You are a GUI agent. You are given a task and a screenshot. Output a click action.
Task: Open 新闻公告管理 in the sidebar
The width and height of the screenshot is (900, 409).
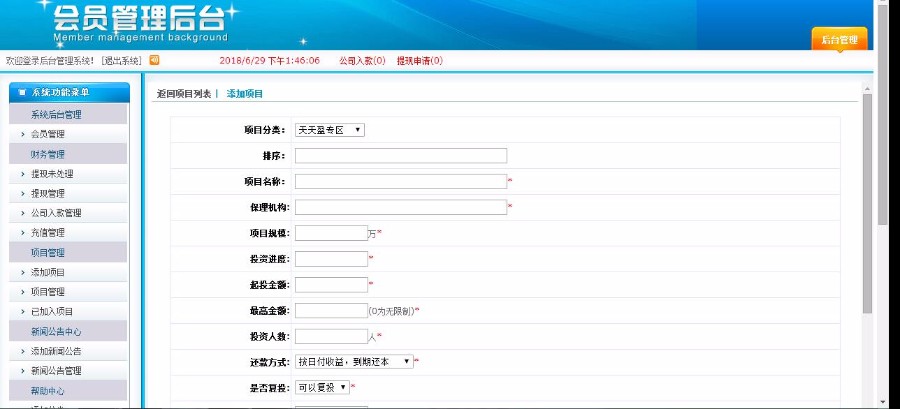click(x=56, y=371)
